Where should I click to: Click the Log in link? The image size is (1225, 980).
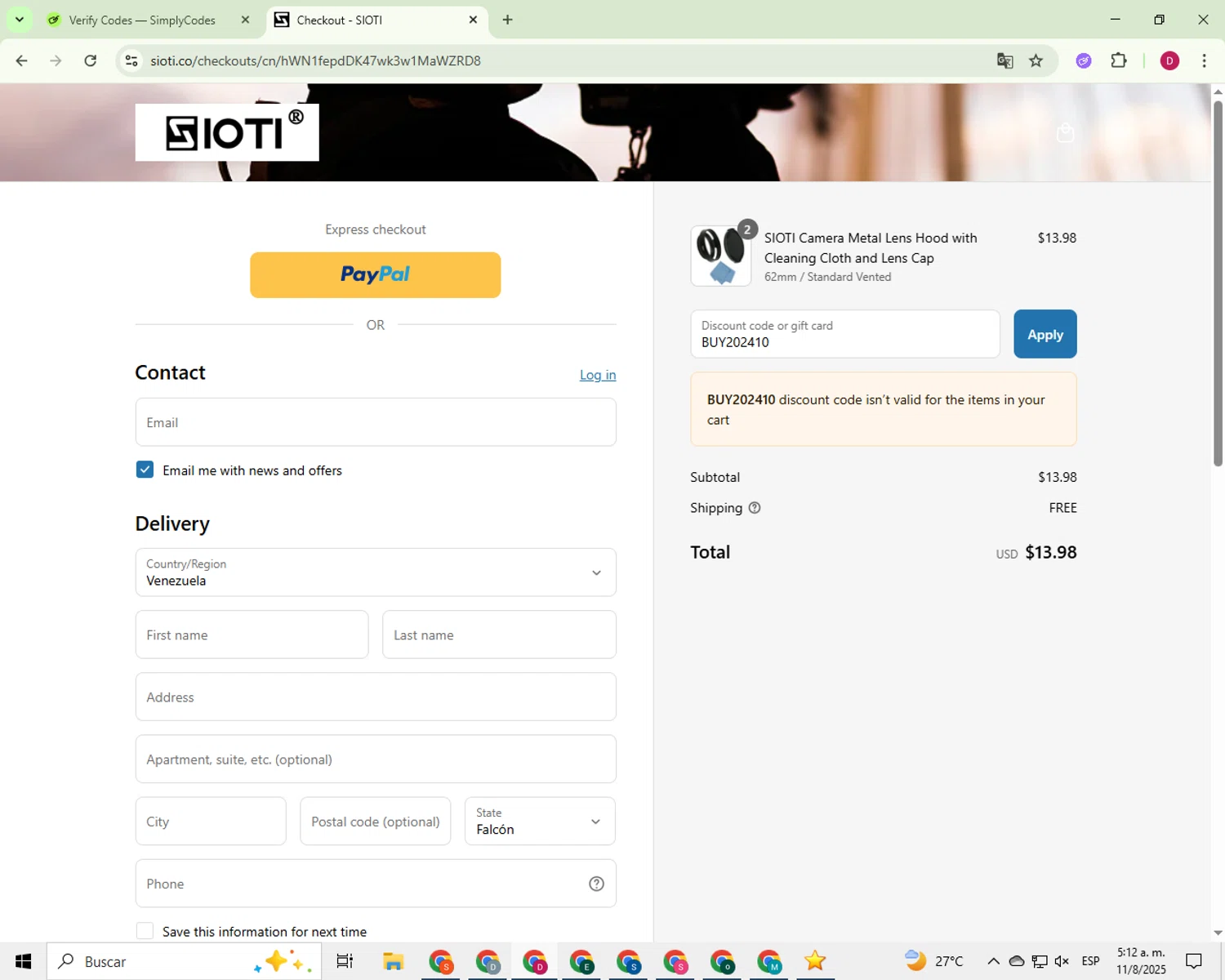coord(598,375)
